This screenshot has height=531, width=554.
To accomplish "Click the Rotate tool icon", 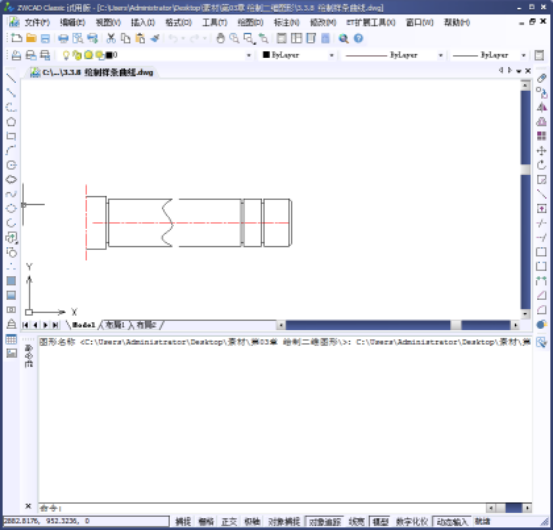I will click(x=541, y=165).
